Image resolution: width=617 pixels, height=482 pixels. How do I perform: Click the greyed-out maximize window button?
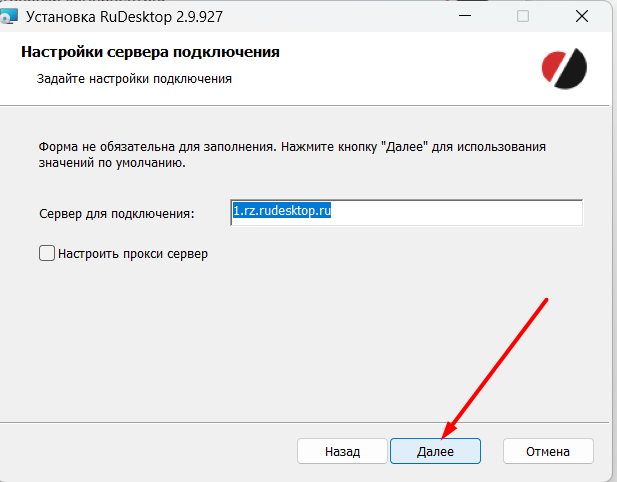(522, 17)
